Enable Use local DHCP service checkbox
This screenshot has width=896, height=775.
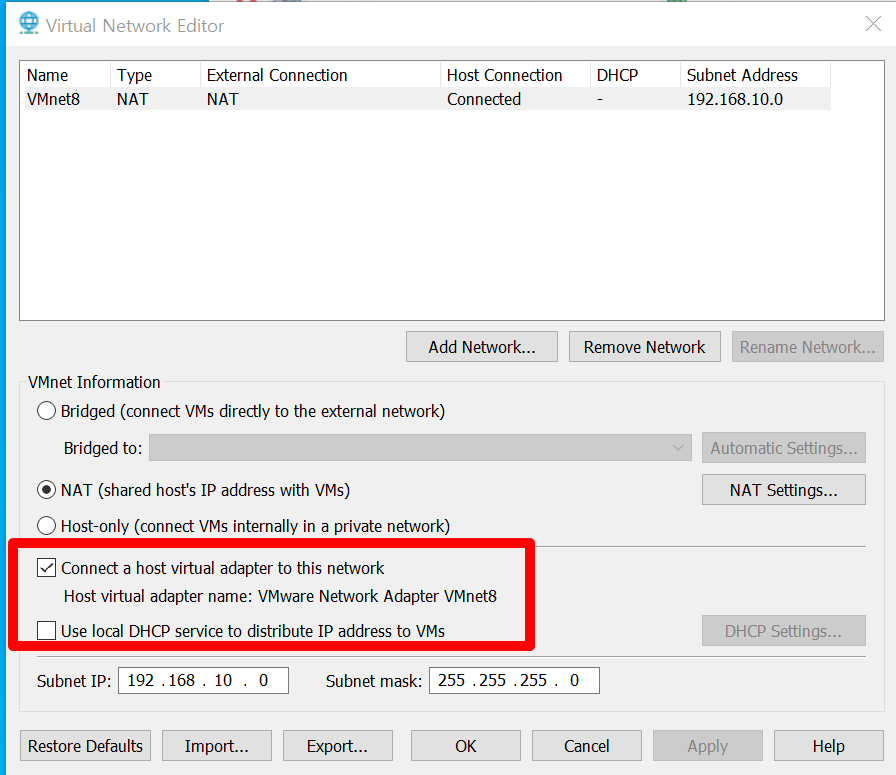click(x=46, y=631)
